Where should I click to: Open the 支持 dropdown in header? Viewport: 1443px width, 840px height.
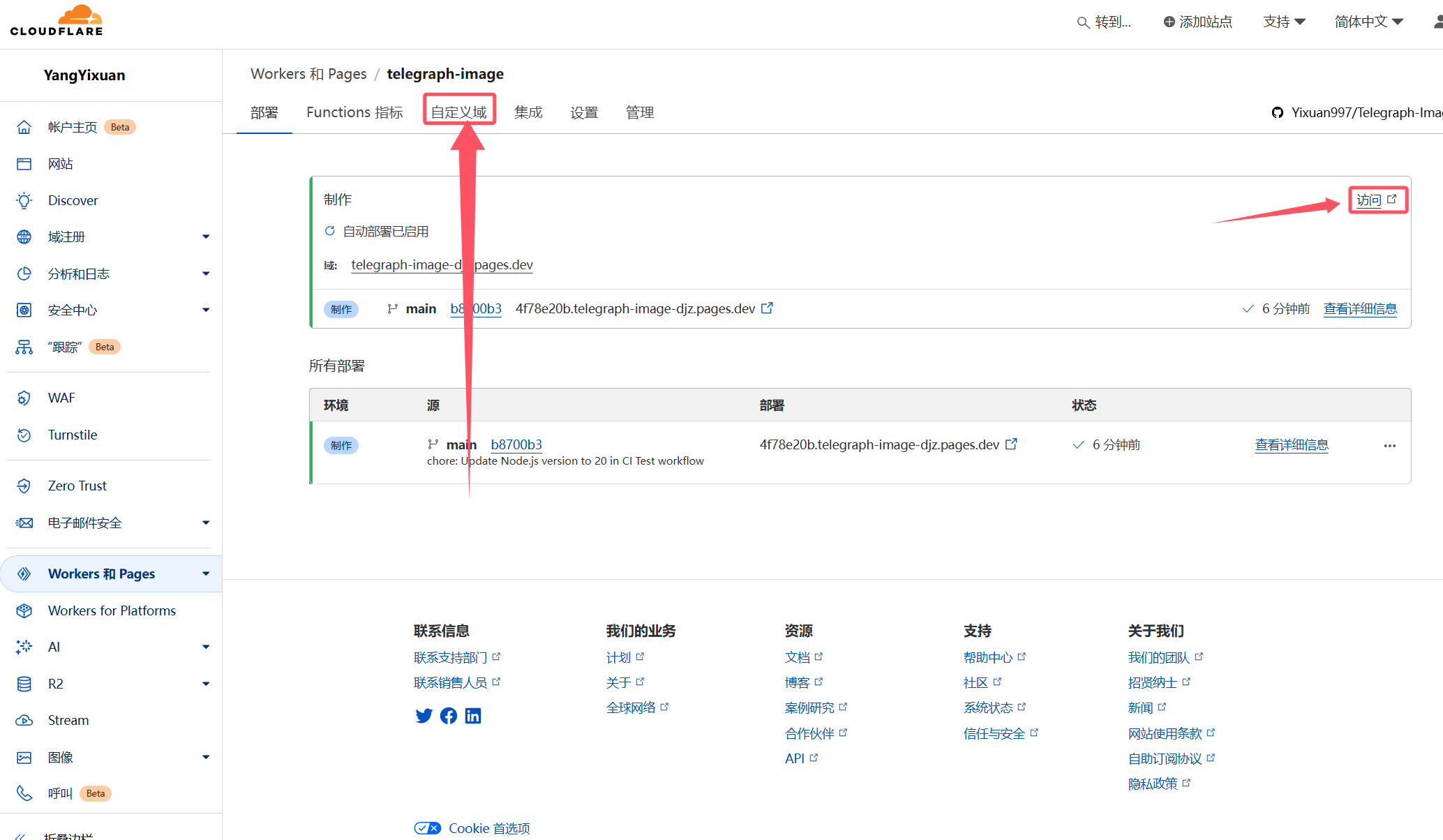[1284, 22]
